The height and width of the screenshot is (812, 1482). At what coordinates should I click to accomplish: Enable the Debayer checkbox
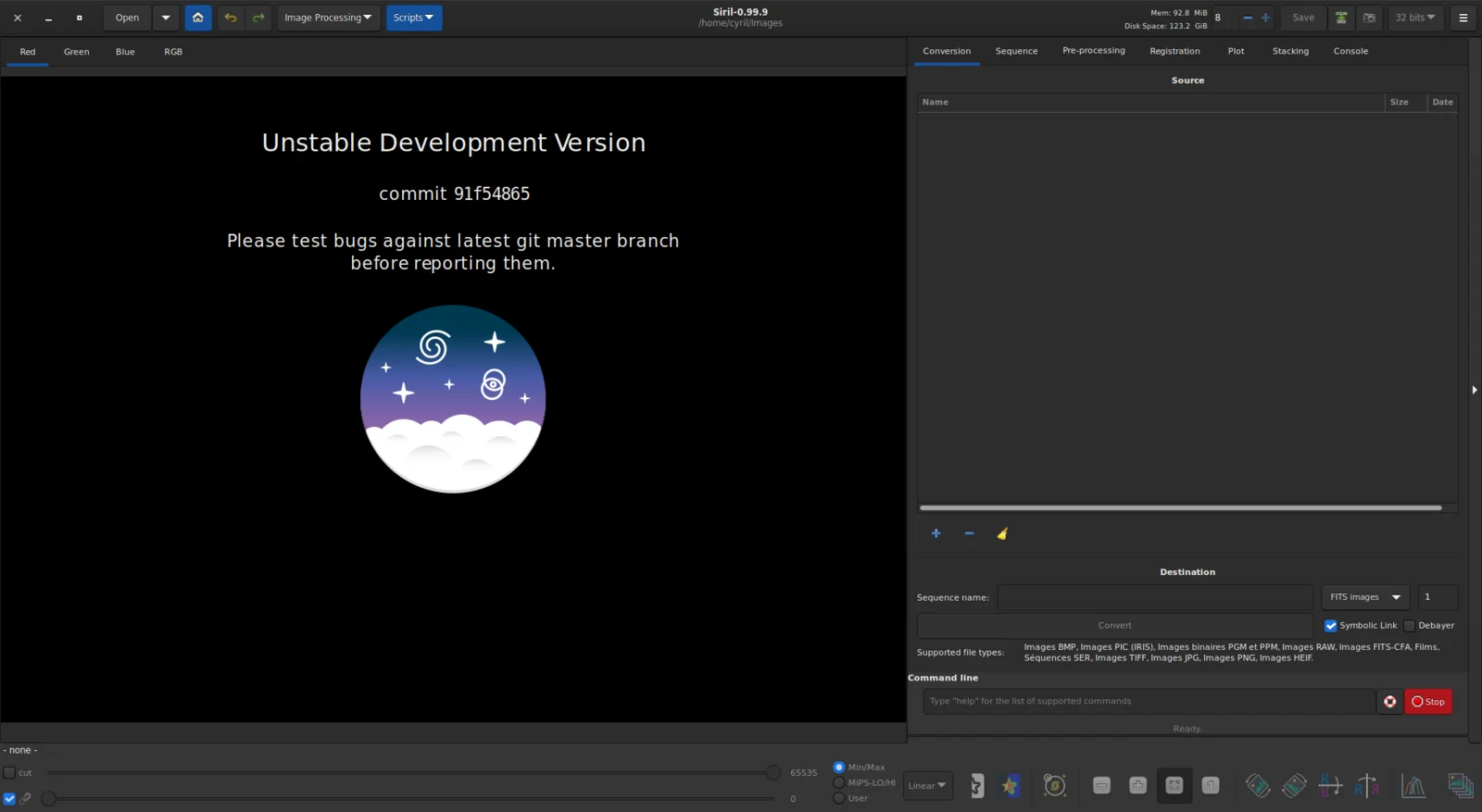[1410, 626]
